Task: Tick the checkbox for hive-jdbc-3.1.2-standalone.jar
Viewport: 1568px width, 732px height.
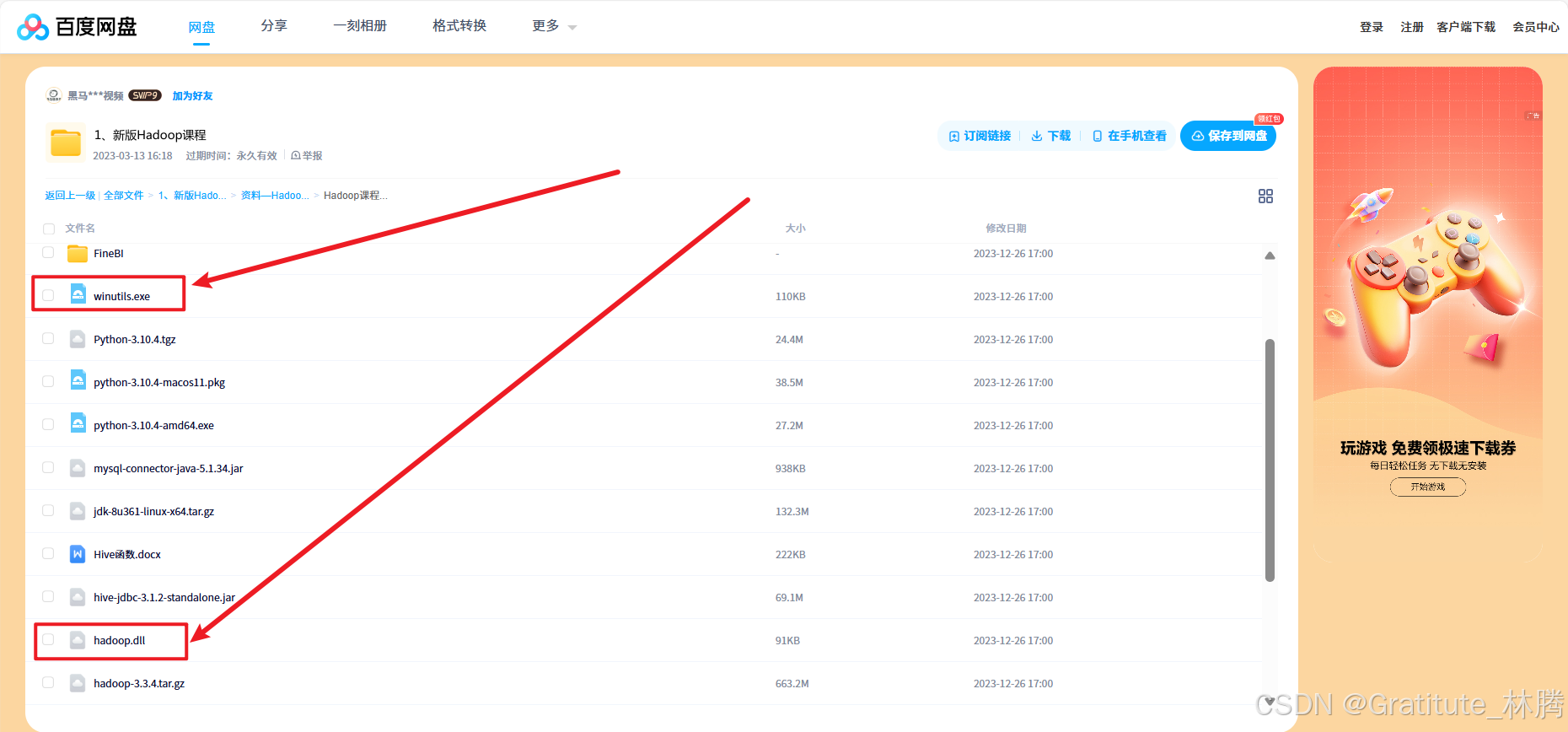Action: pyautogui.click(x=48, y=596)
